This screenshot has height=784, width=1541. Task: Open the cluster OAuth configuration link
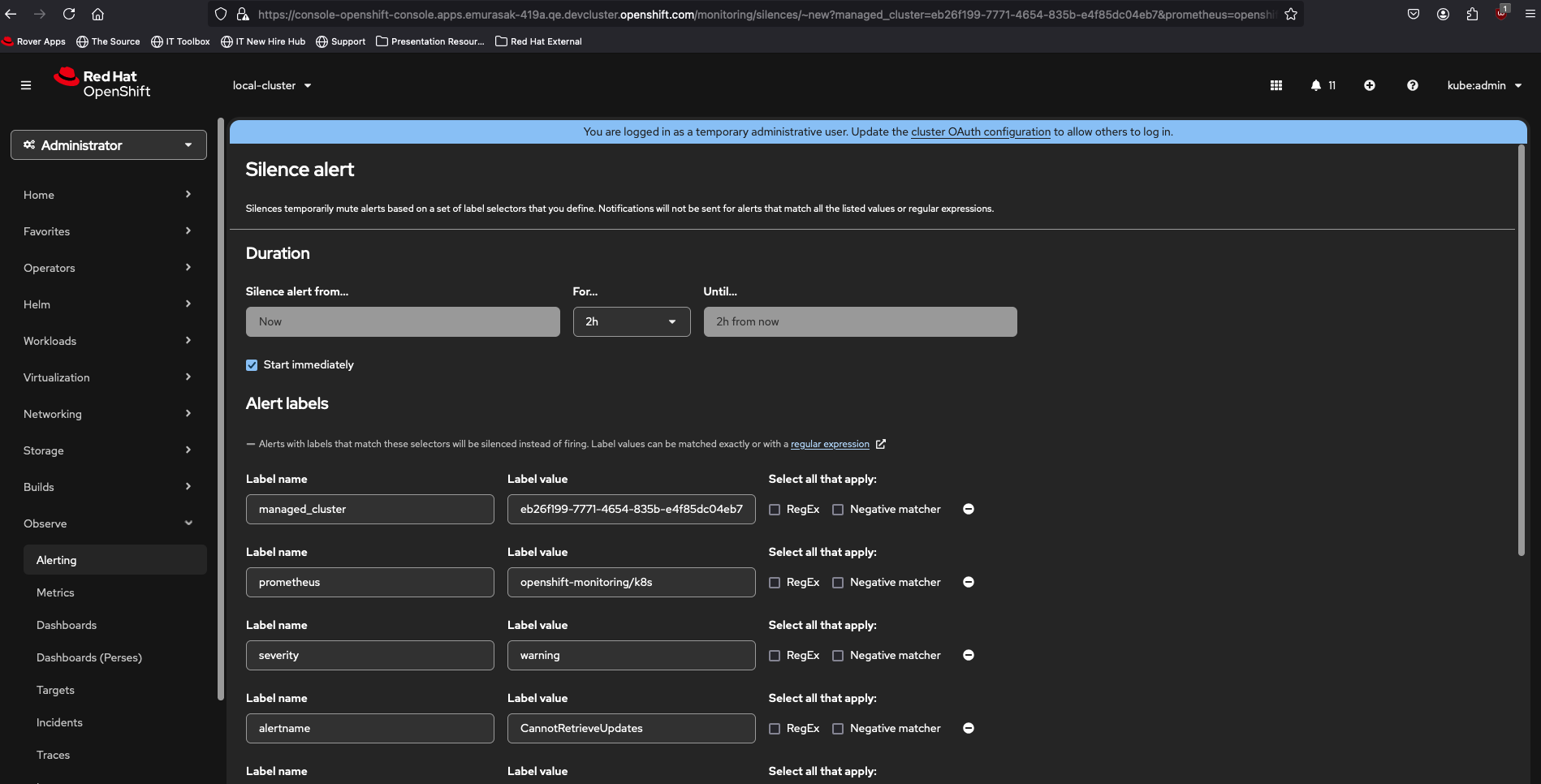981,131
